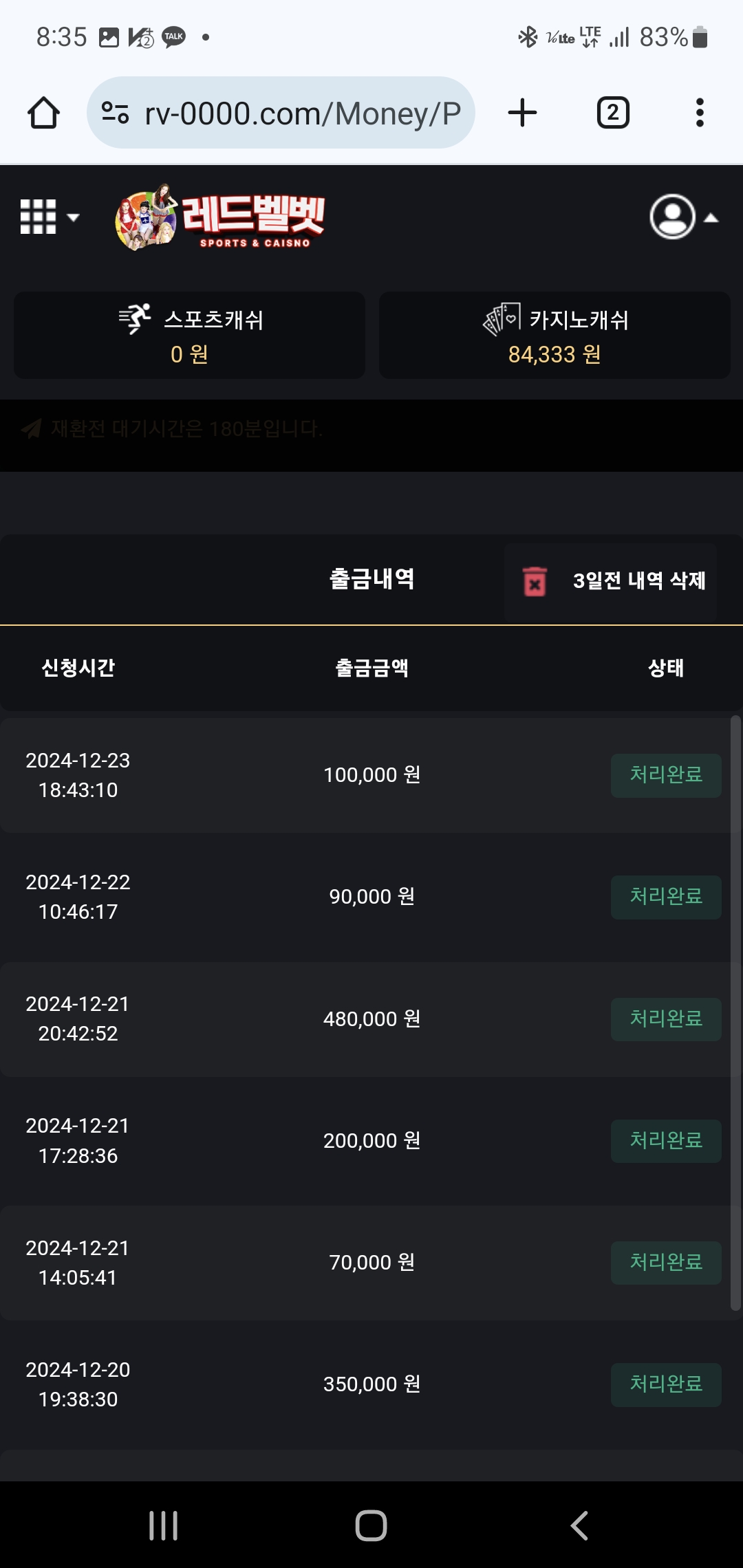Tap the site info icon in address bar
Screen dimensions: 743x1568
(115, 113)
